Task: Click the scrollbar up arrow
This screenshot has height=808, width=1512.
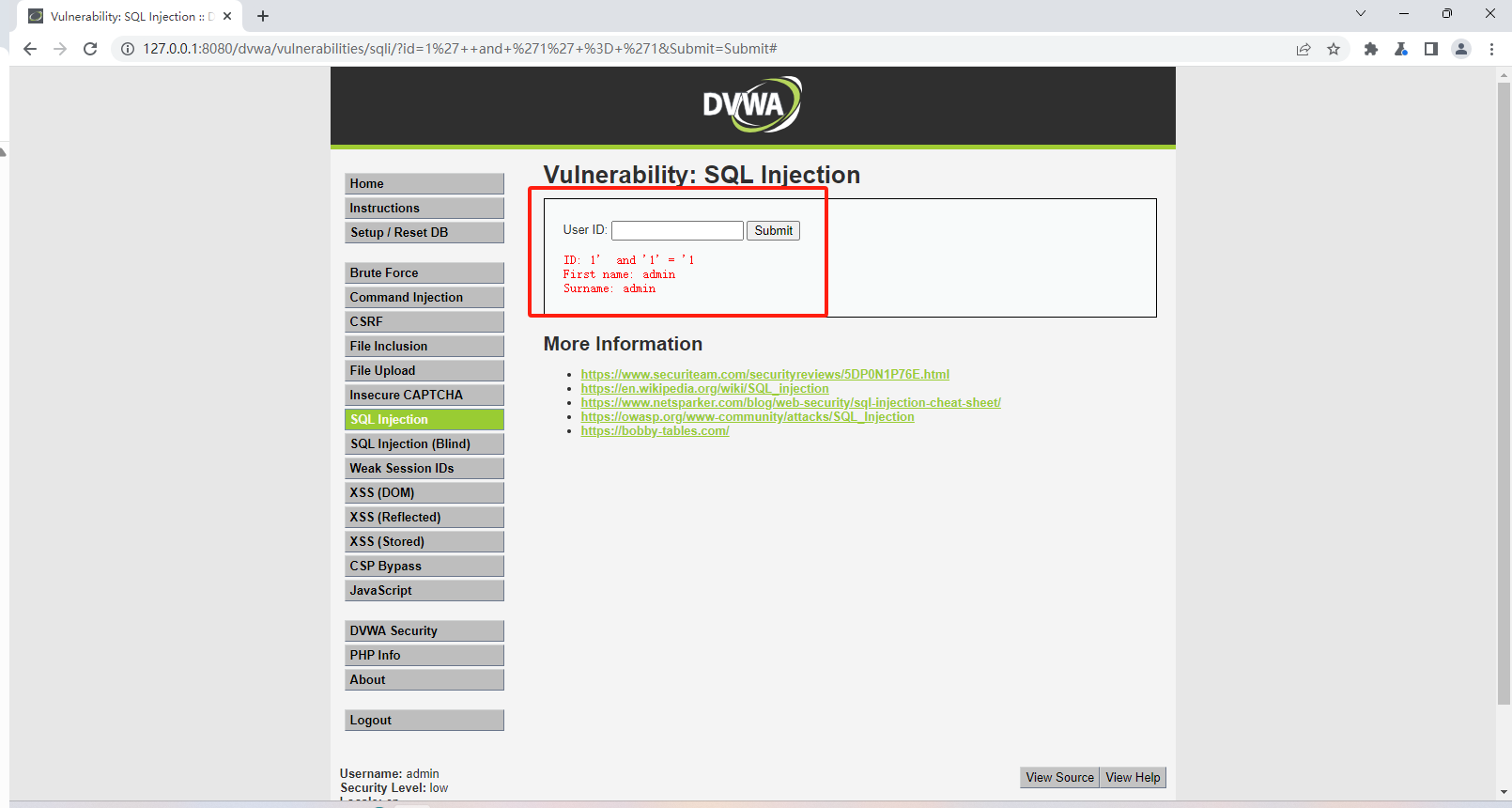Action: coord(1504,73)
